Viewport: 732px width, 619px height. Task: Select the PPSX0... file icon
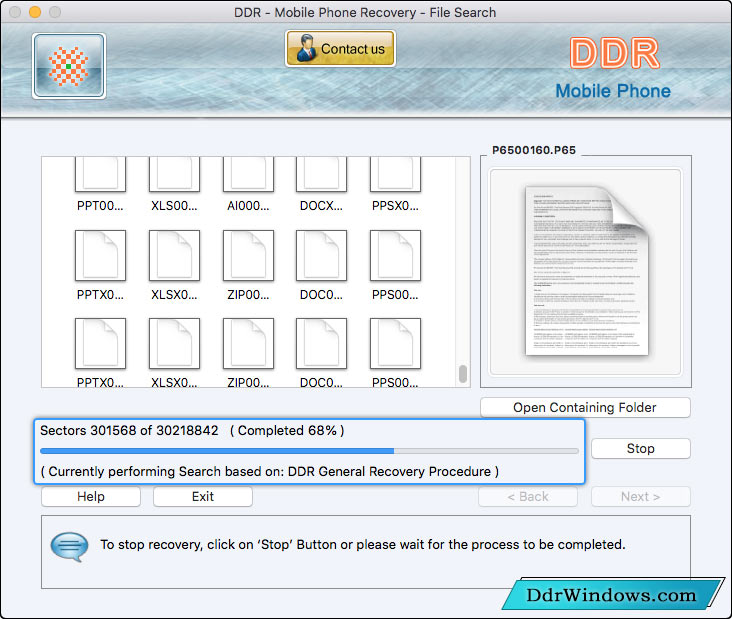(x=395, y=174)
